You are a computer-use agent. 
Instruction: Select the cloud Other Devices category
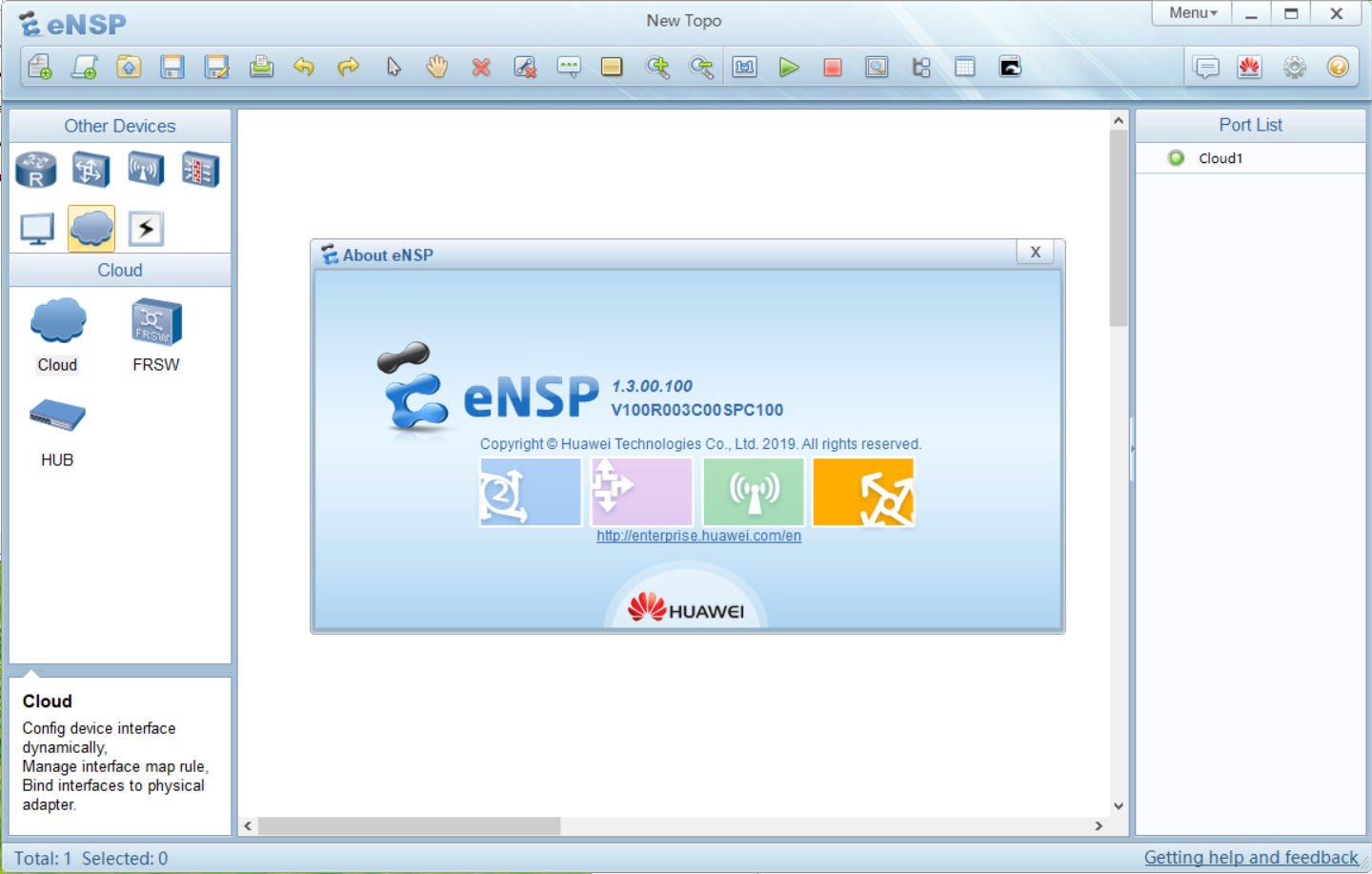pyautogui.click(x=91, y=229)
